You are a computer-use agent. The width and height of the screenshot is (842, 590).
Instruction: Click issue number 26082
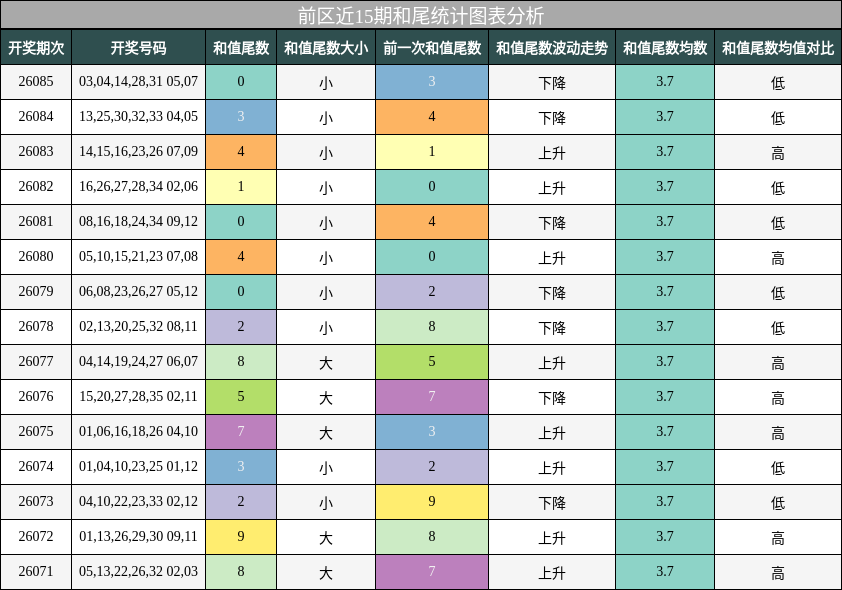(36, 186)
